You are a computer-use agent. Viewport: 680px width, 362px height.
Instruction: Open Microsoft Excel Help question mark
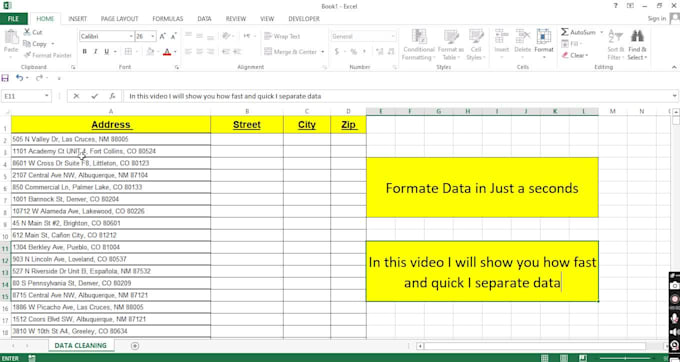[615, 6]
